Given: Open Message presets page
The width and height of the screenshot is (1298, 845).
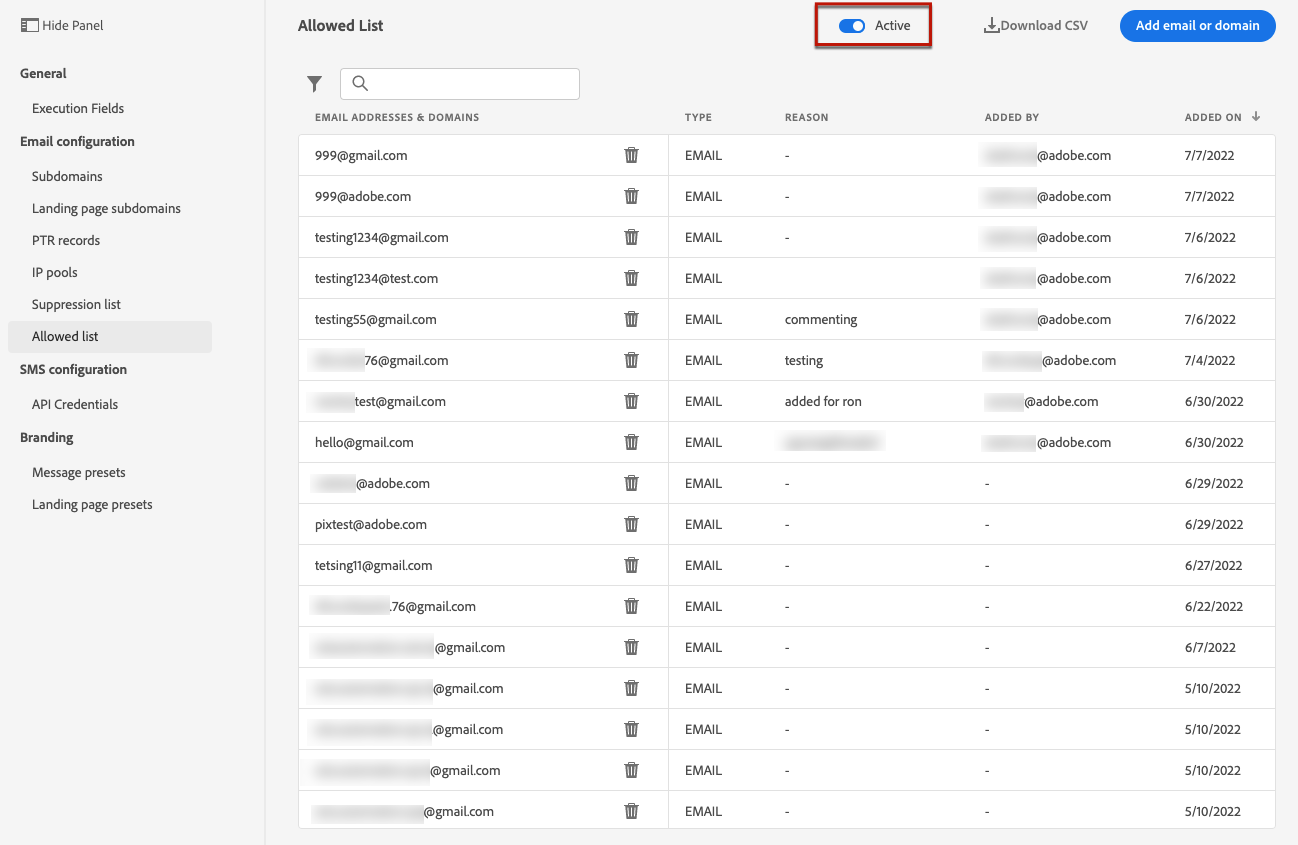Looking at the screenshot, I should coord(79,472).
